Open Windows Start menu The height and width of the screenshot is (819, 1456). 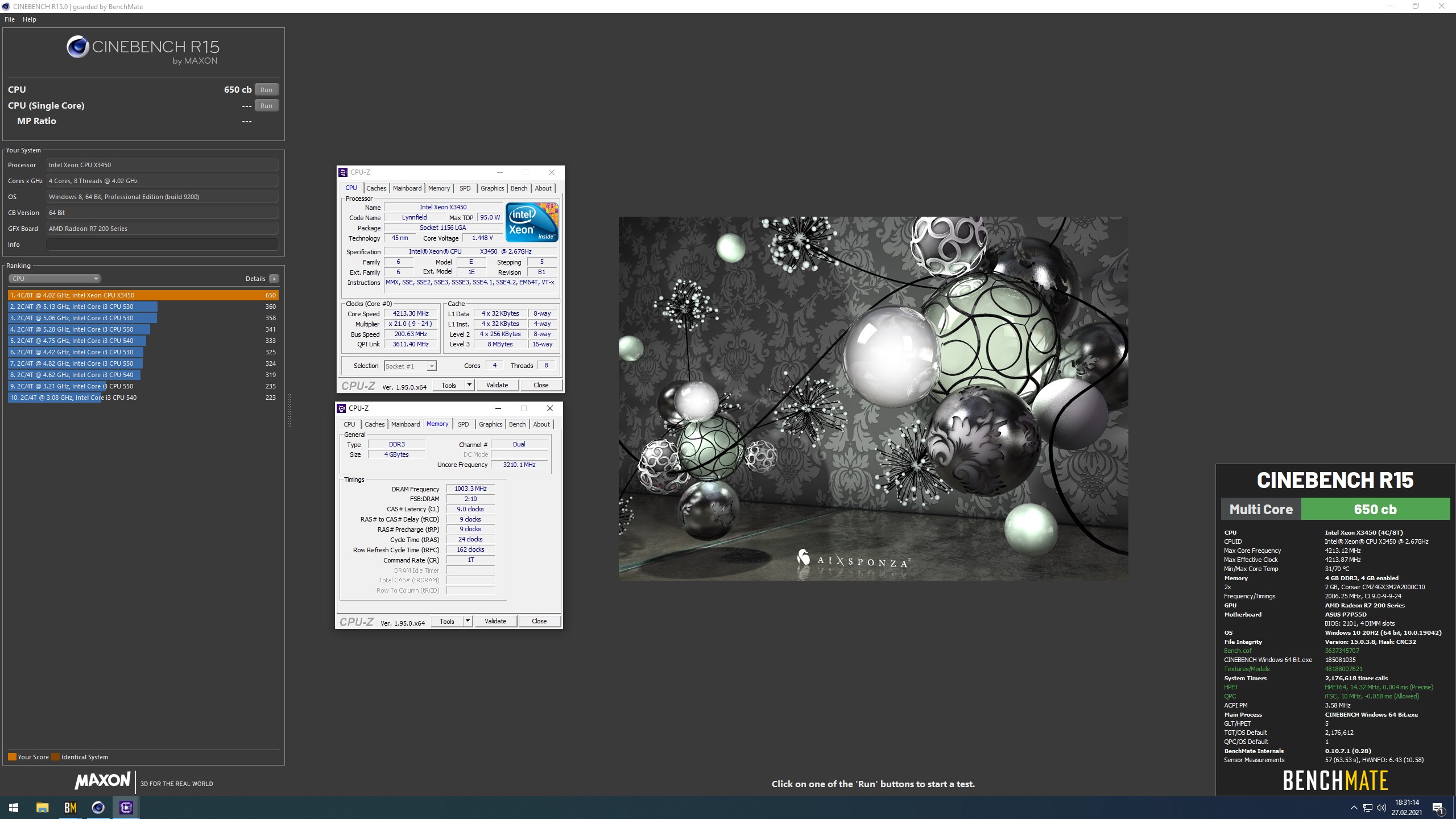[x=14, y=808]
